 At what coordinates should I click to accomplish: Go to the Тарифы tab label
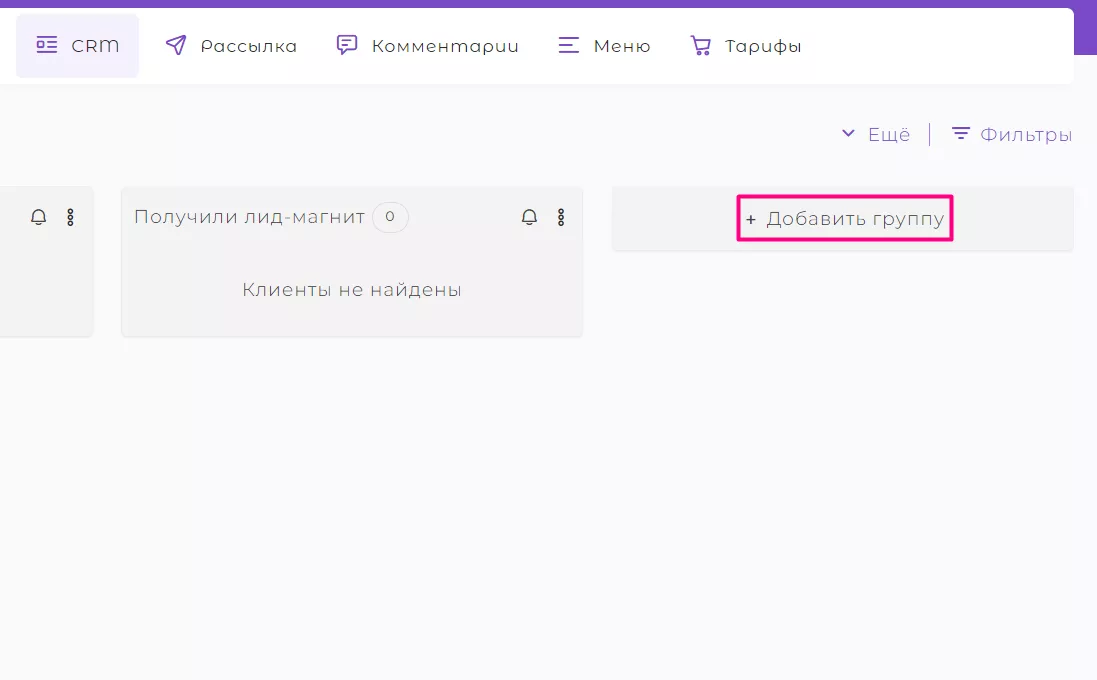[763, 46]
